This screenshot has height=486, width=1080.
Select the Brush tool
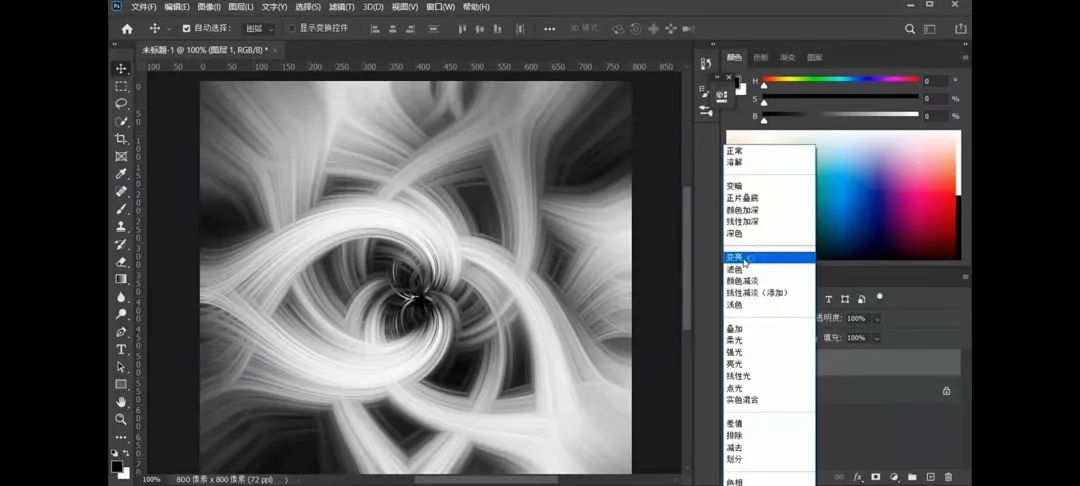point(121,208)
